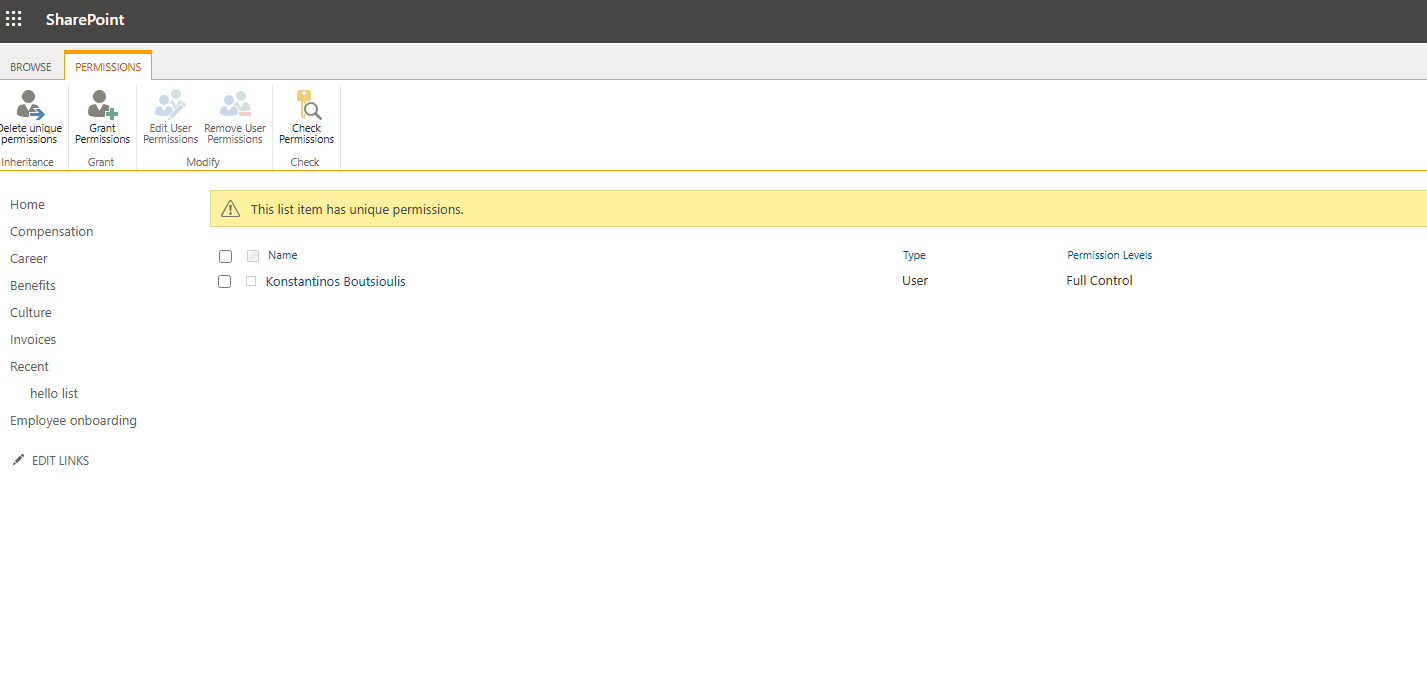Go to Compensation in the left navigation
The height and width of the screenshot is (695, 1427).
(52, 232)
